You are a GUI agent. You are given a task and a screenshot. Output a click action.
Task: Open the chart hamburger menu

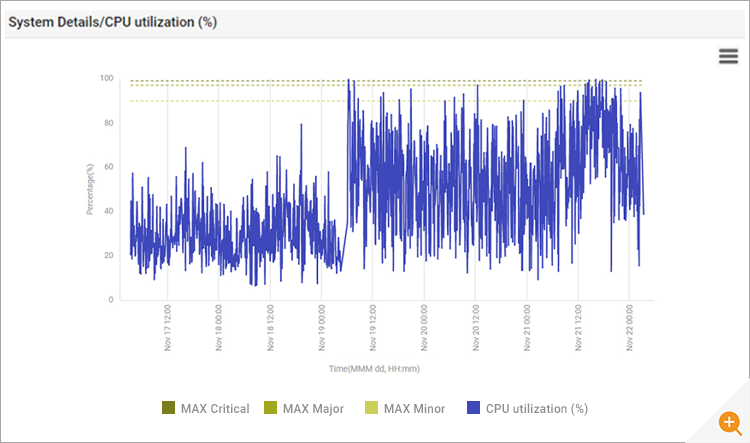(728, 56)
